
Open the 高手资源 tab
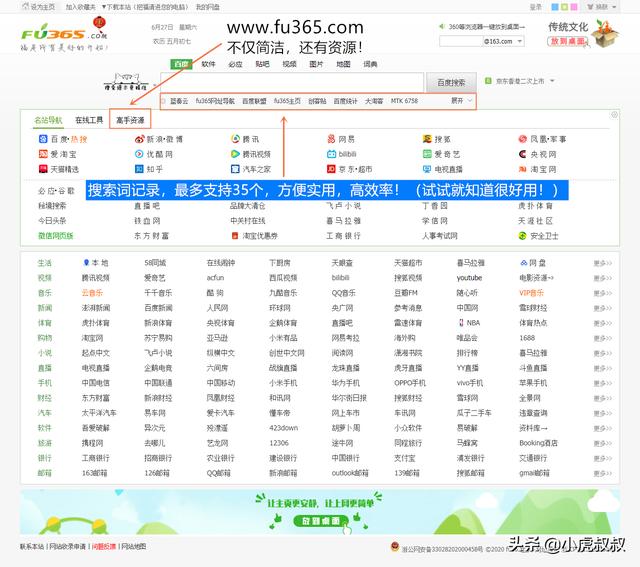pyautogui.click(x=130, y=120)
